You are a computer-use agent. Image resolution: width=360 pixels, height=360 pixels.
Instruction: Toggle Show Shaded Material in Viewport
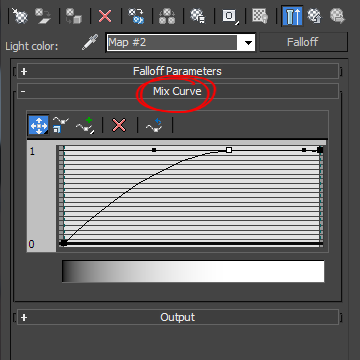tap(260, 16)
